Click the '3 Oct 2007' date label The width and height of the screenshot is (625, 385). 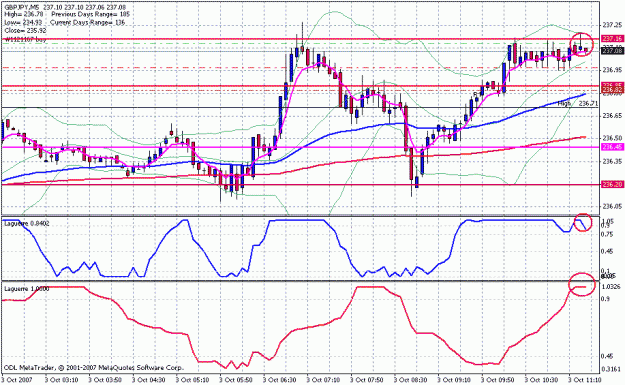(x=17, y=380)
